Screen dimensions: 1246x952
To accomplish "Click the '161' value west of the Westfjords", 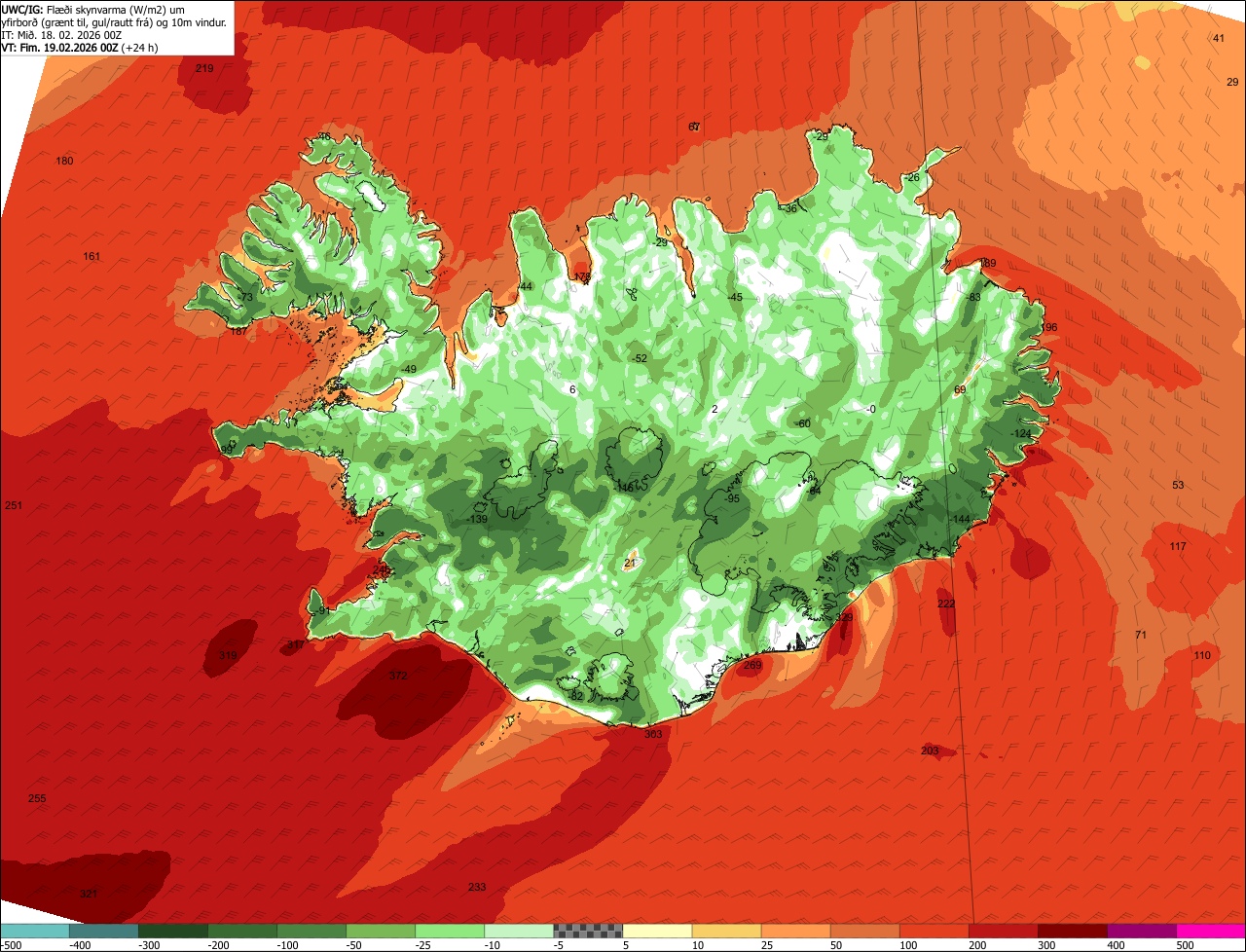I will (92, 257).
